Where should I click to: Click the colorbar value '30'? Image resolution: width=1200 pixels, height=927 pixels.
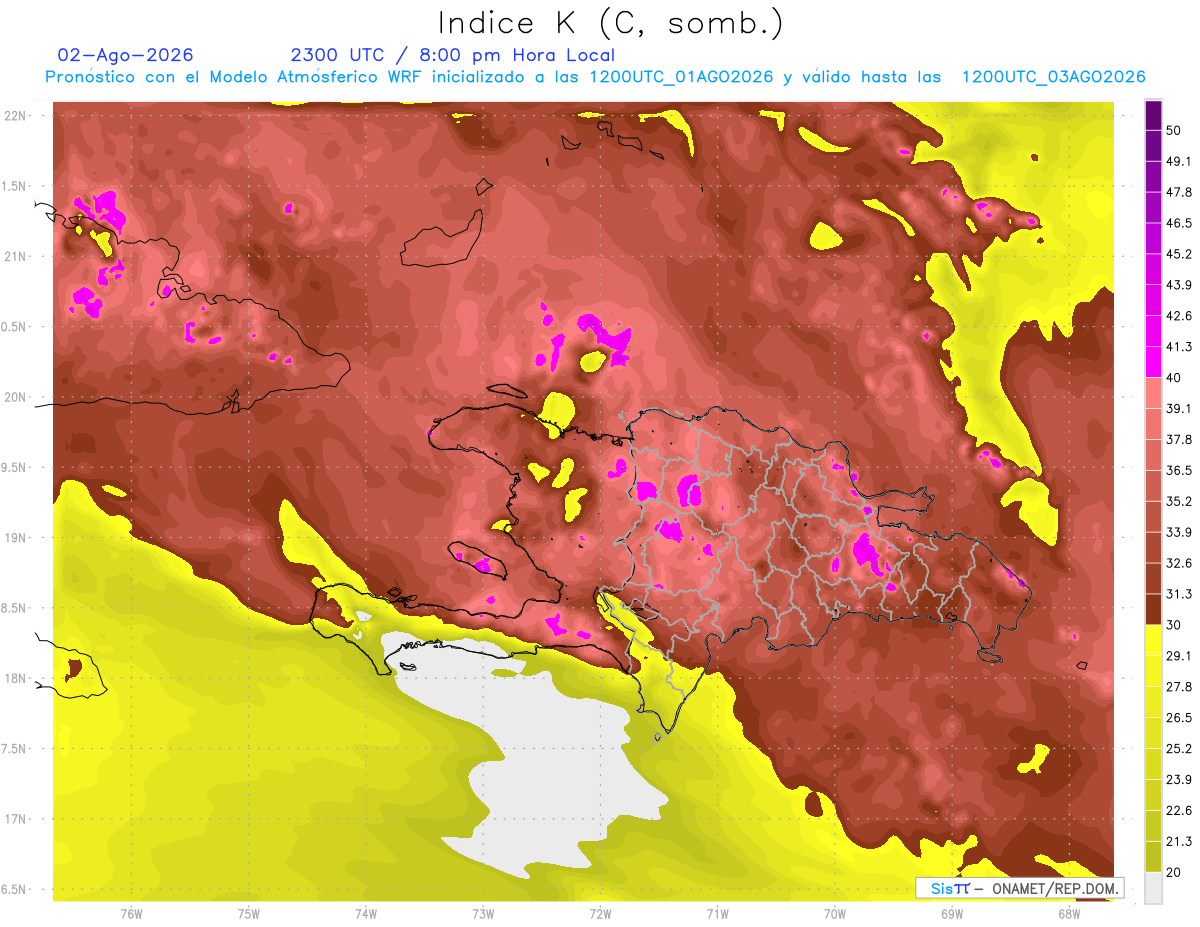pyautogui.click(x=1174, y=625)
